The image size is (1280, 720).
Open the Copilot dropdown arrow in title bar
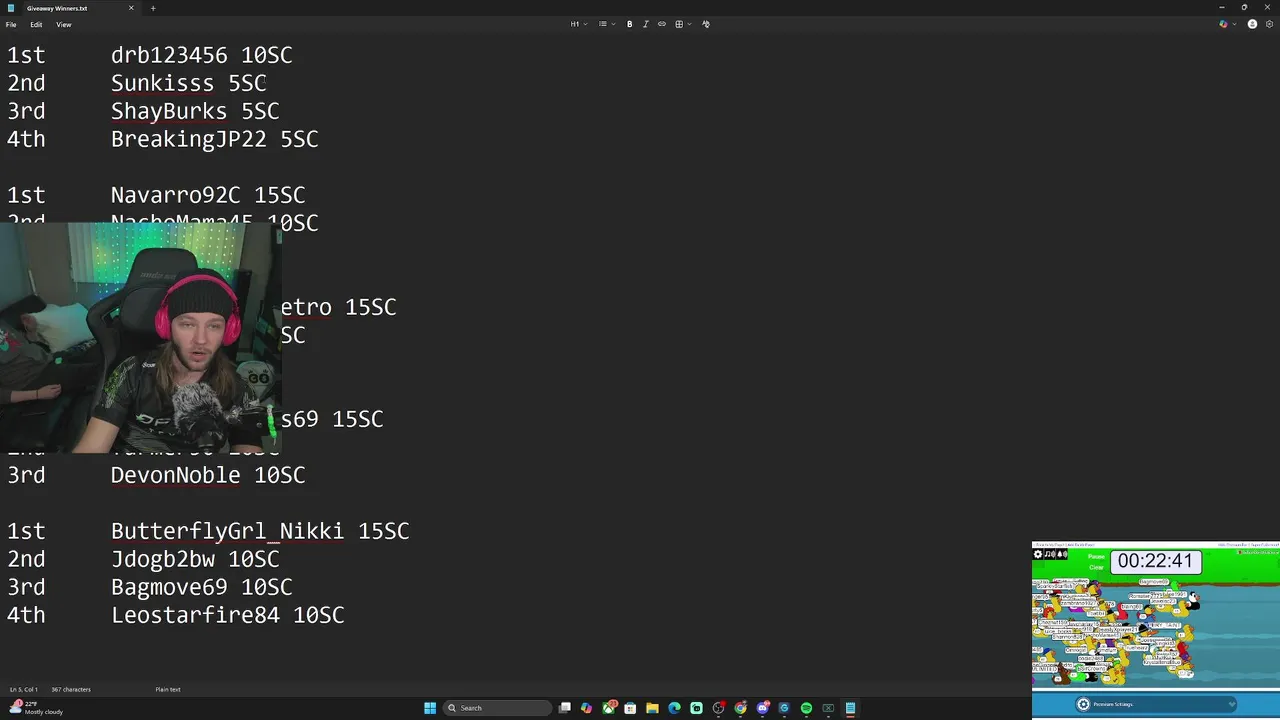1234,24
